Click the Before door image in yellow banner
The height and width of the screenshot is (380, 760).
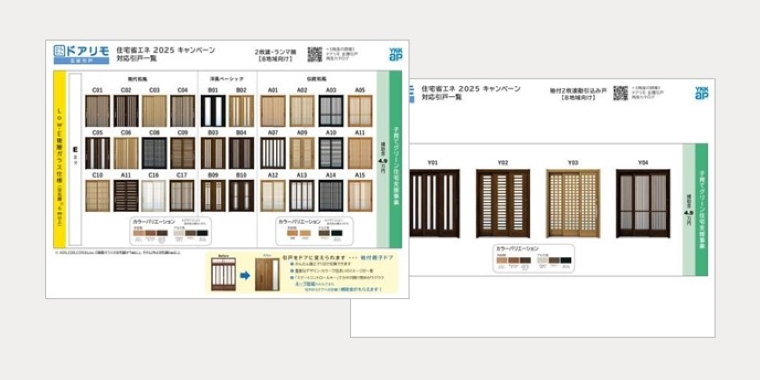point(223,274)
